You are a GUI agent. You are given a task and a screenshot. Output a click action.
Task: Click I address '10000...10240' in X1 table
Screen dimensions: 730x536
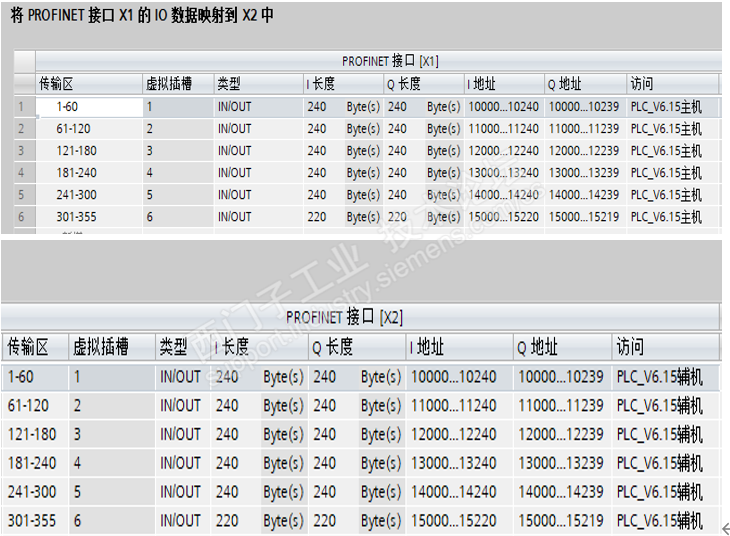[x=503, y=107]
